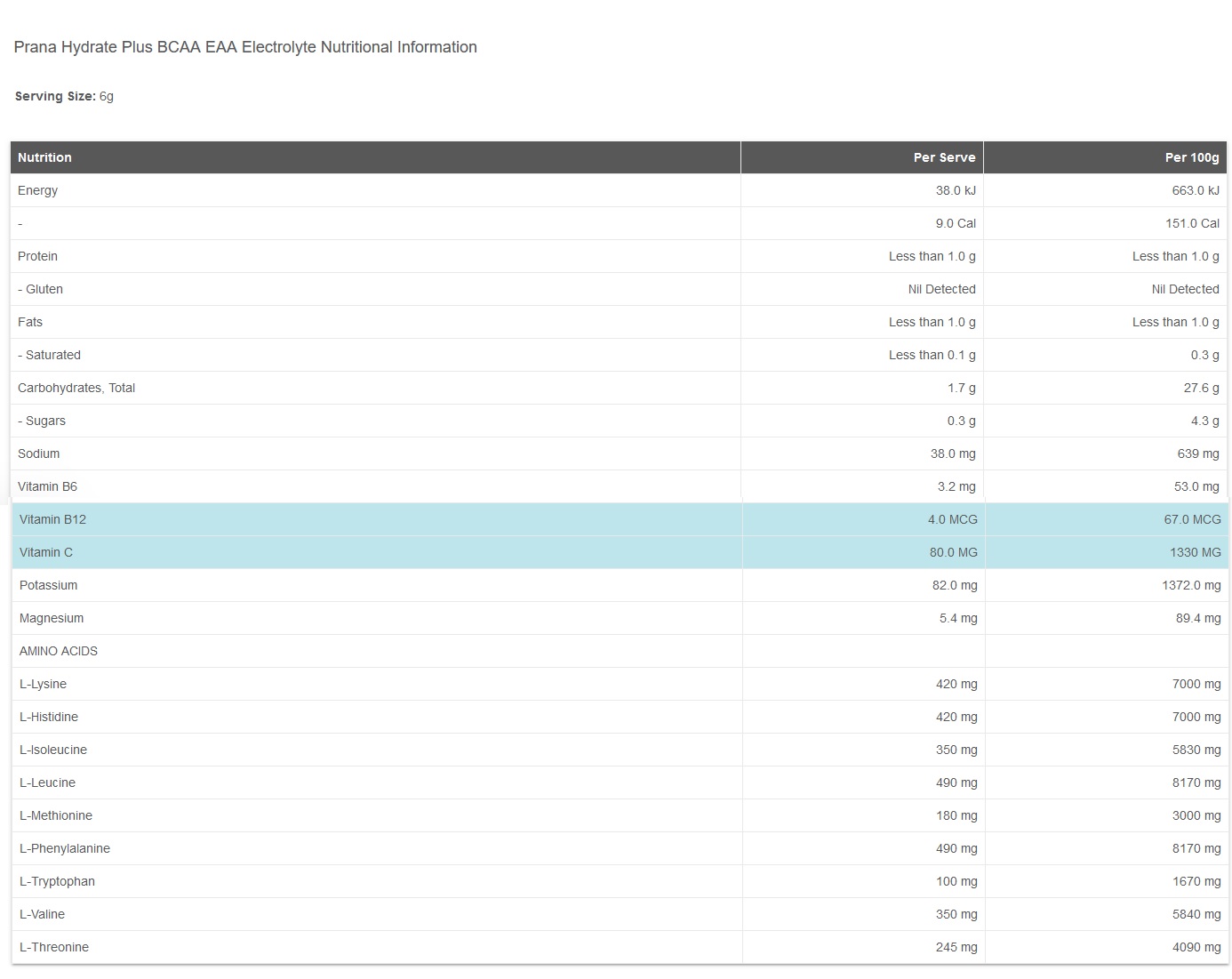Screen dimensions: 1232x979
Task: Select the 'L-Phenylalanine' row label
Action: [65, 848]
